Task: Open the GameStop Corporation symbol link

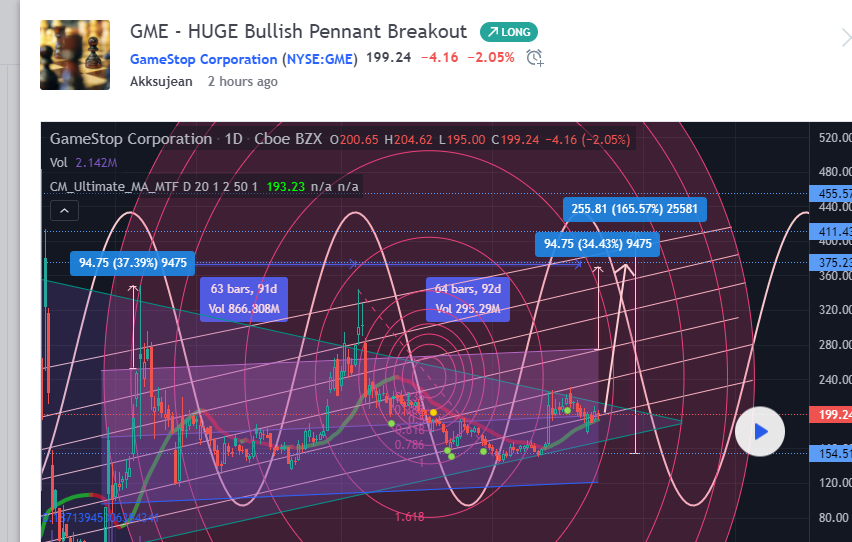Action: point(203,59)
